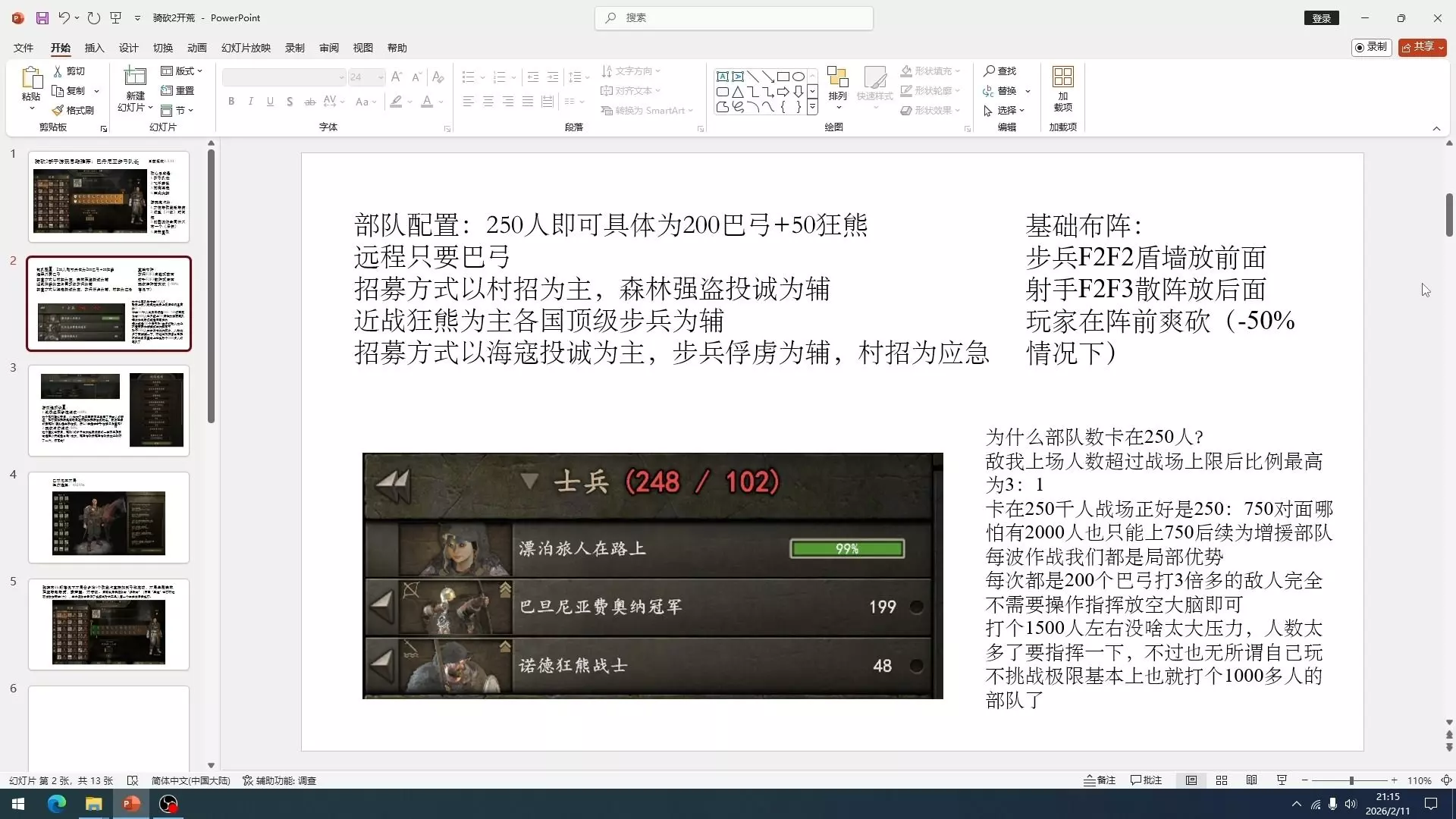This screenshot has height=819, width=1456.
Task: Open the font name dropdown
Action: tap(340, 77)
